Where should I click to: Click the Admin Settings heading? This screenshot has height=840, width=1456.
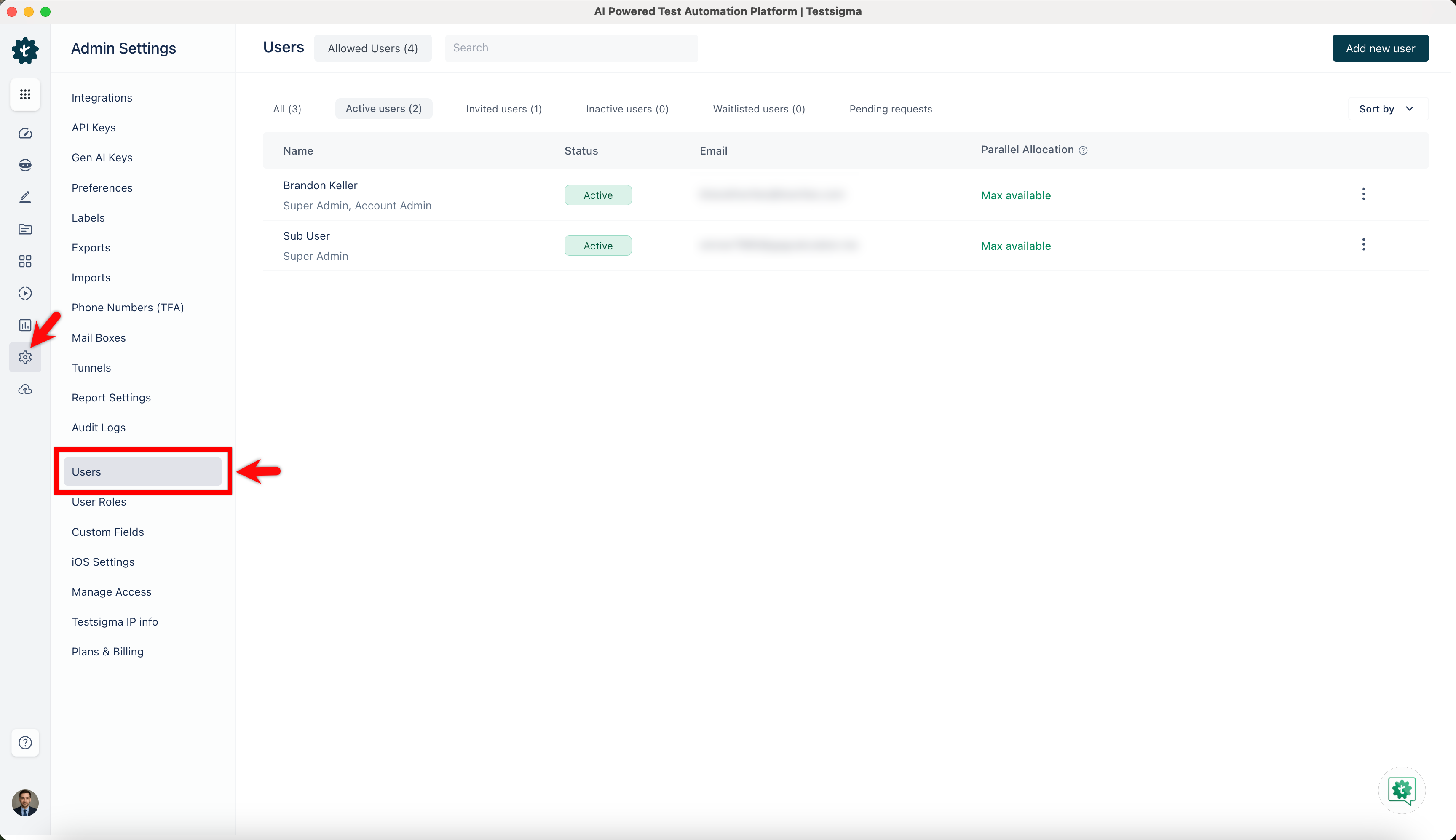coord(123,48)
